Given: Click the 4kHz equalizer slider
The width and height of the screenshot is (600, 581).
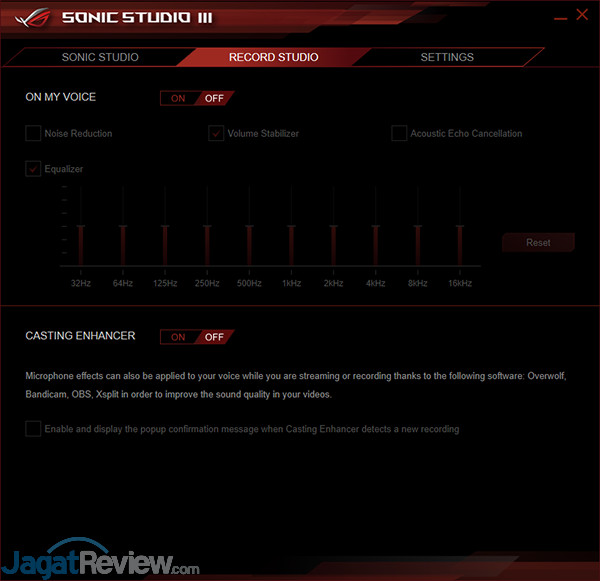Looking at the screenshot, I should pos(375,226).
